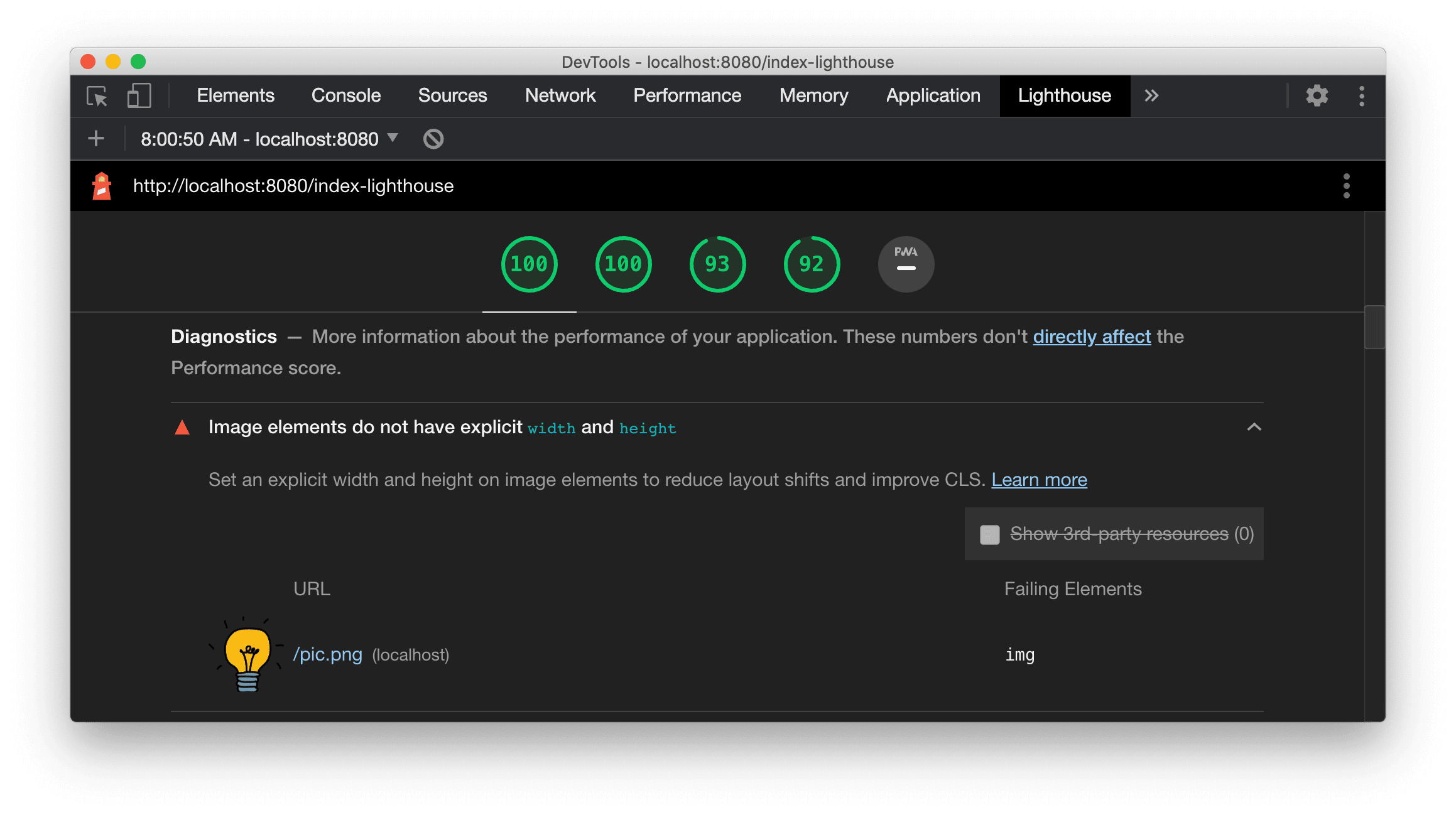Click Learn more link for image dimensions
The height and width of the screenshot is (815, 1456).
click(x=1040, y=480)
